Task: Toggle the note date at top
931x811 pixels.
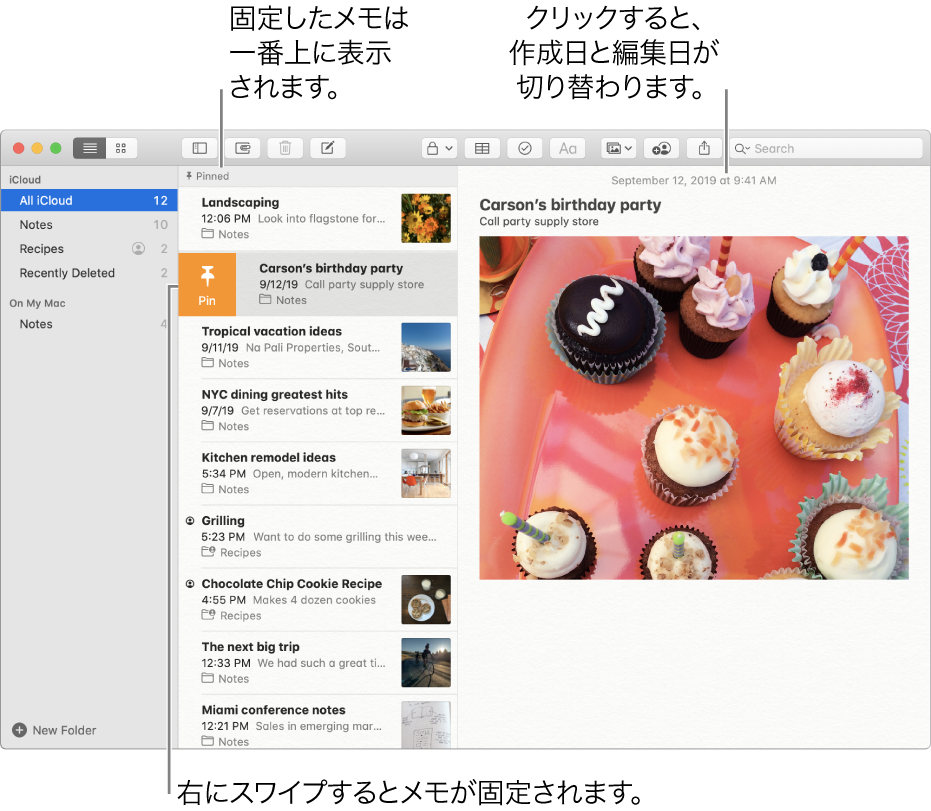Action: click(694, 180)
